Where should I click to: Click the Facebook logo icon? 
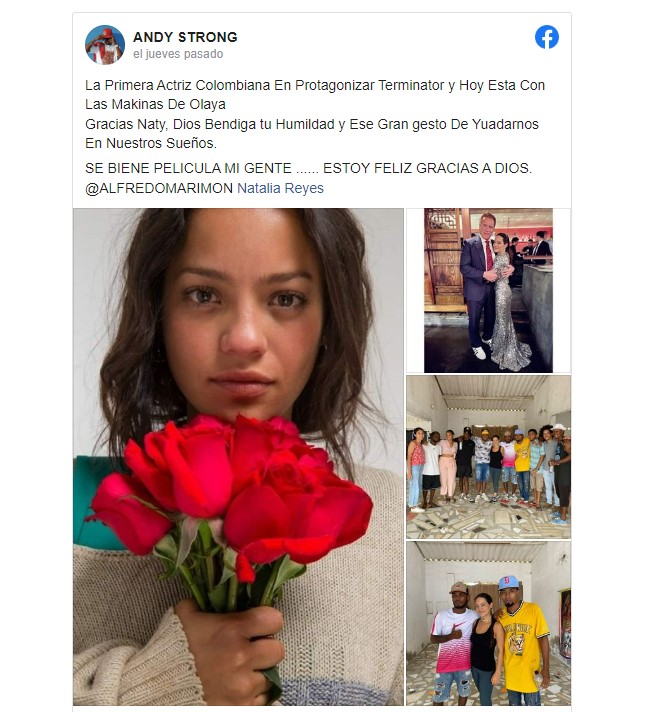coord(547,37)
